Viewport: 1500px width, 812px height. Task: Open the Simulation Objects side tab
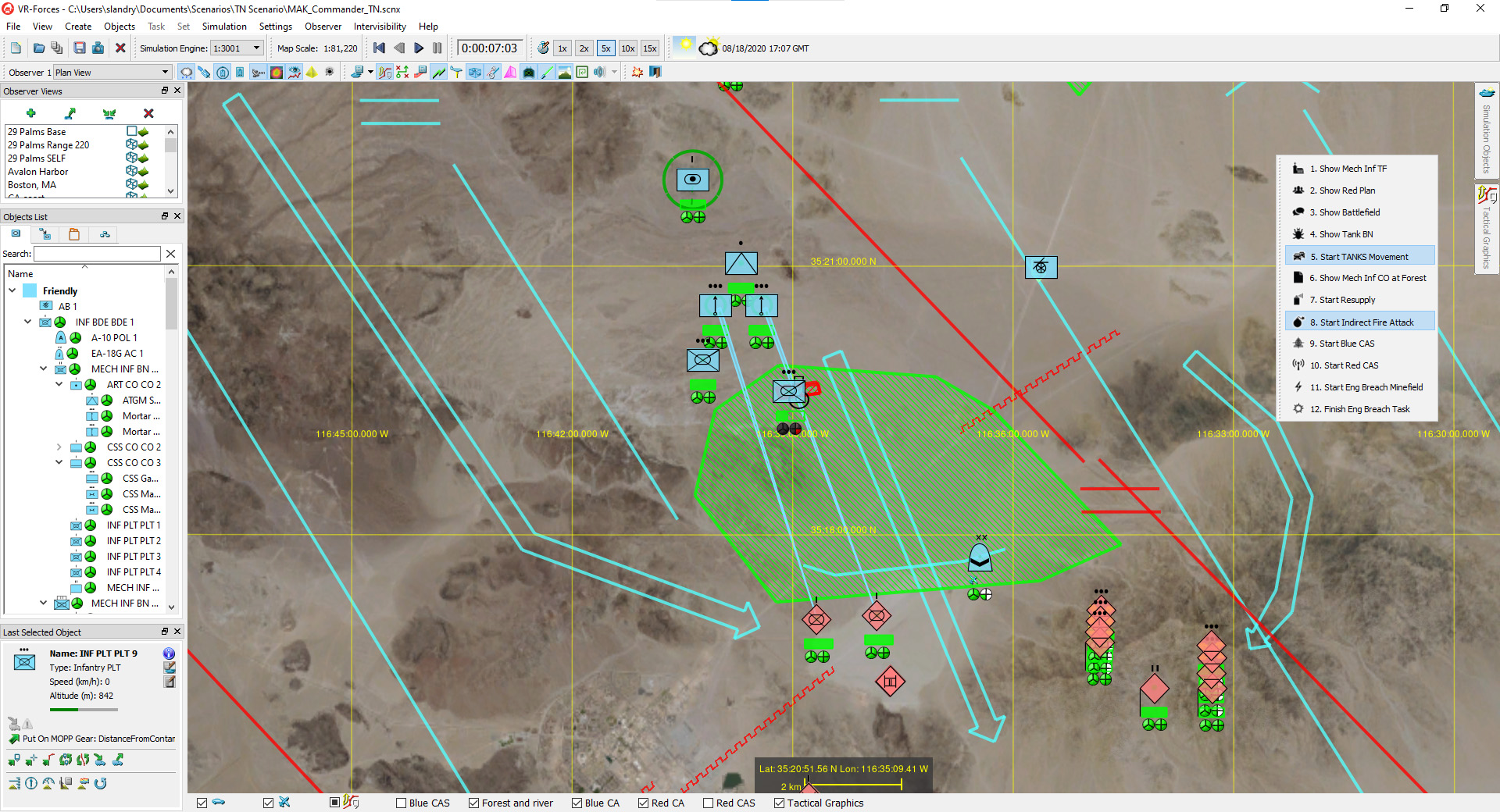point(1487,131)
